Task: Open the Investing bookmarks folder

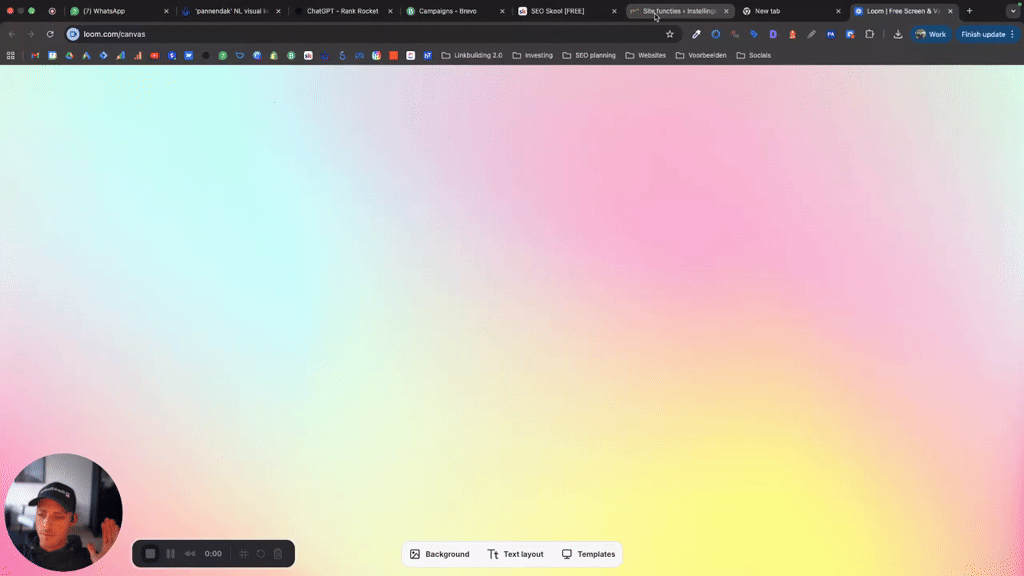Action: [533, 56]
